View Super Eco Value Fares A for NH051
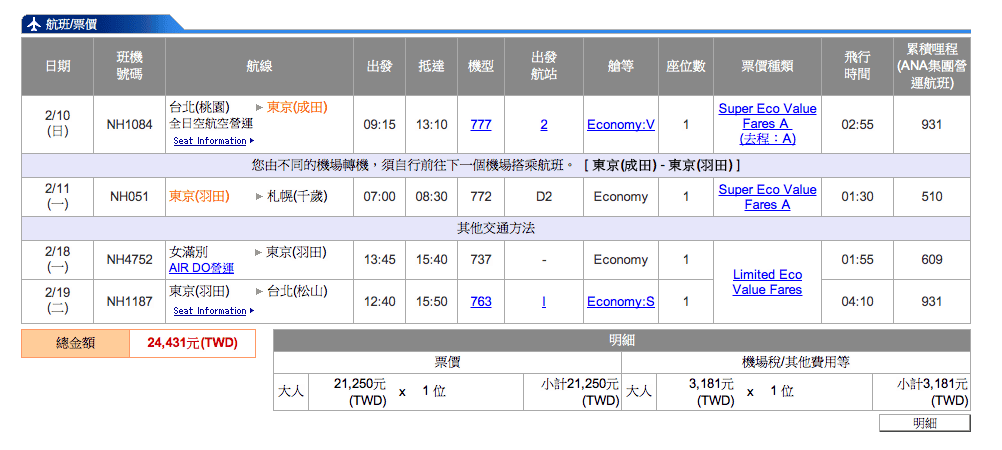1002x450 pixels. [x=767, y=197]
